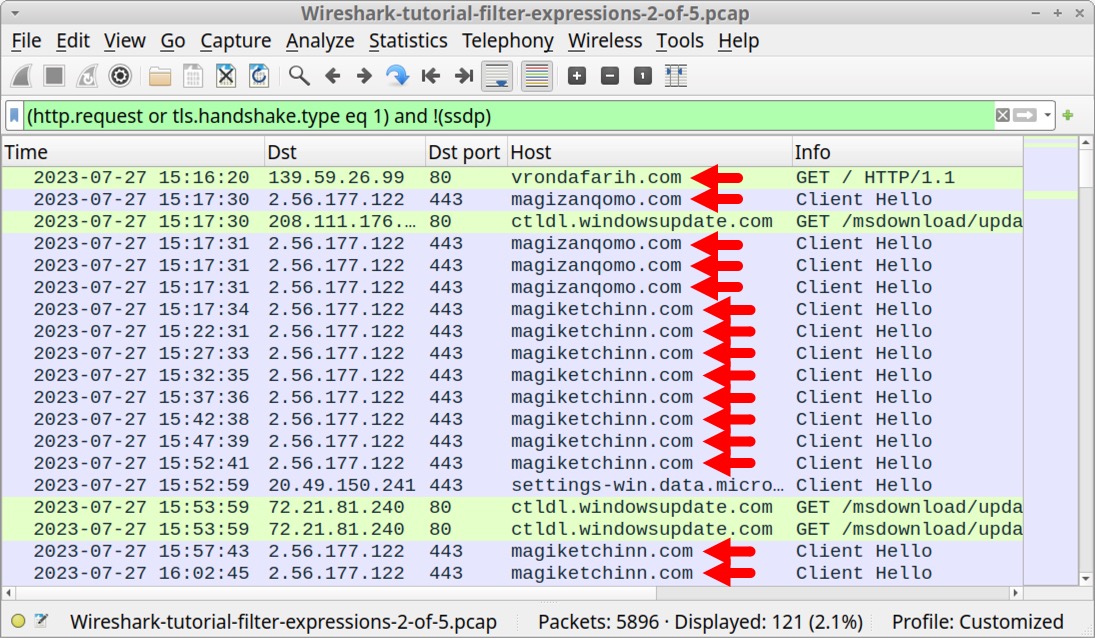
Task: Sort packets by the Host column header
Action: [x=649, y=152]
